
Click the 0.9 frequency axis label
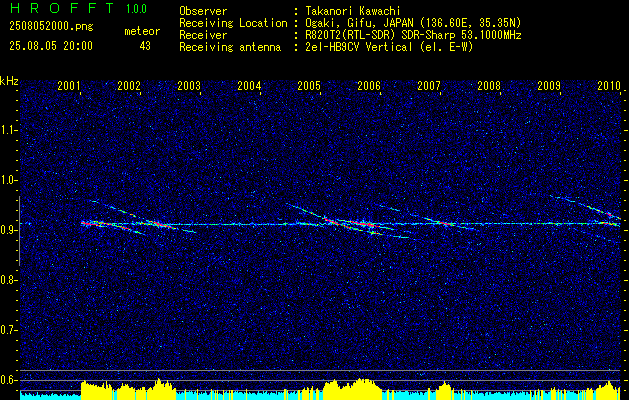(8, 230)
